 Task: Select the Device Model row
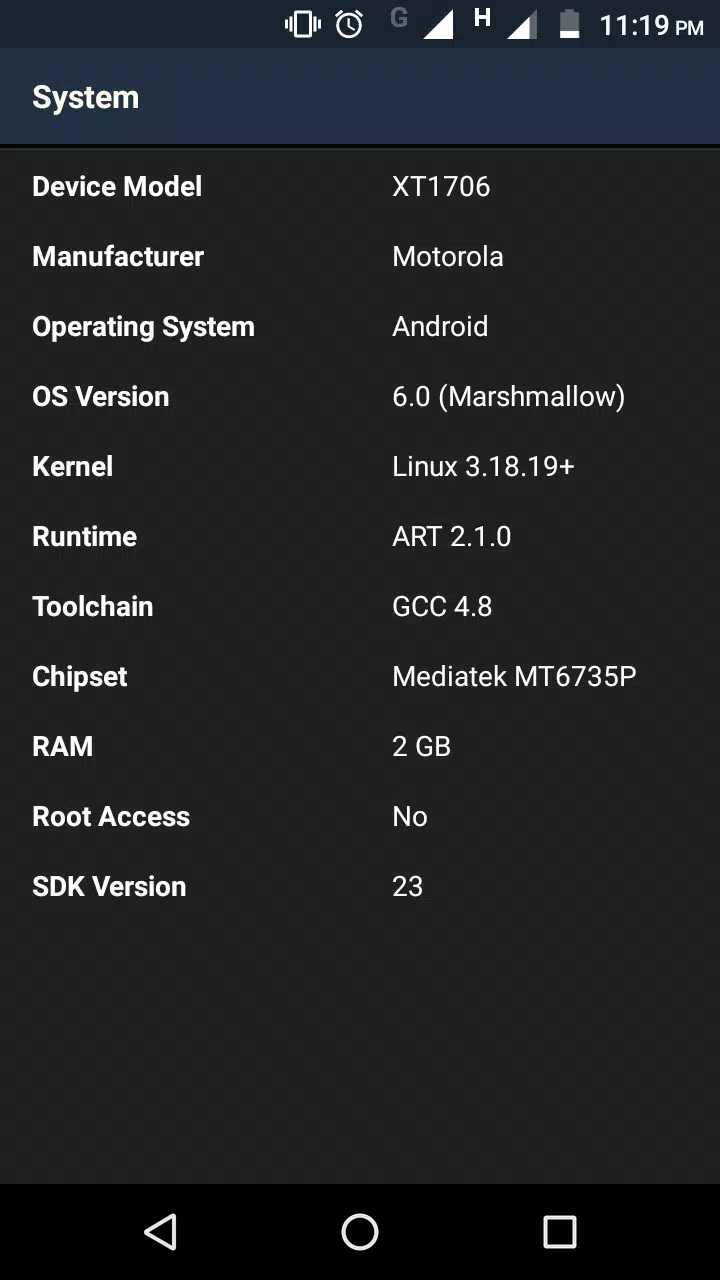[x=360, y=186]
